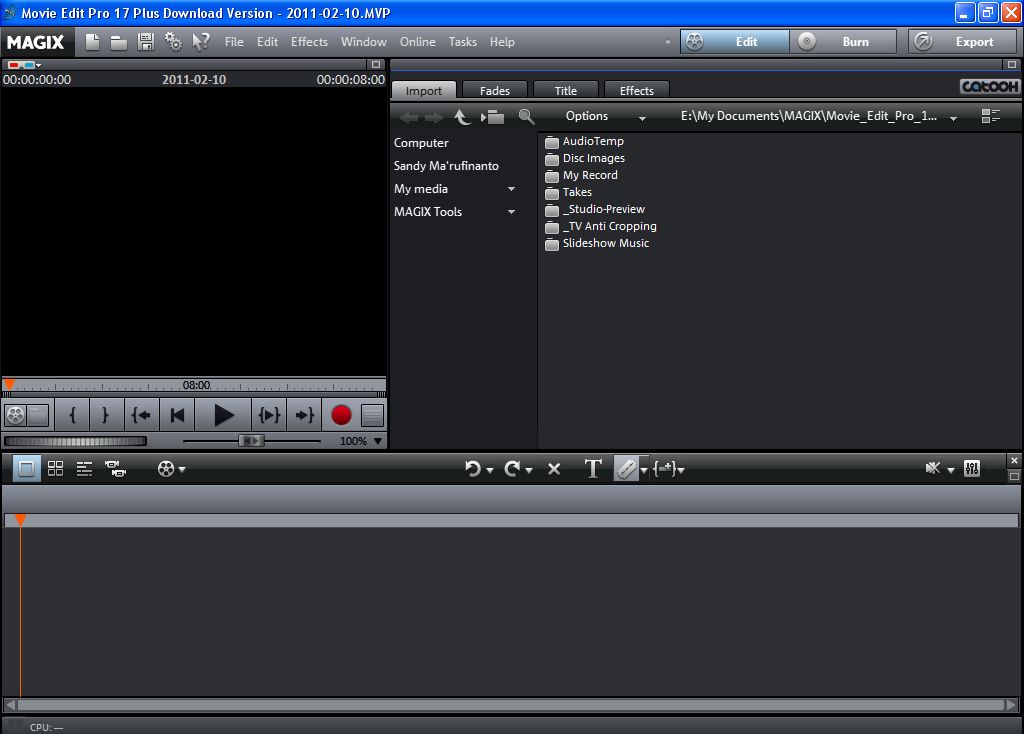Set the range end marker button
Image resolution: width=1024 pixels, height=734 pixels.
pyautogui.click(x=105, y=415)
